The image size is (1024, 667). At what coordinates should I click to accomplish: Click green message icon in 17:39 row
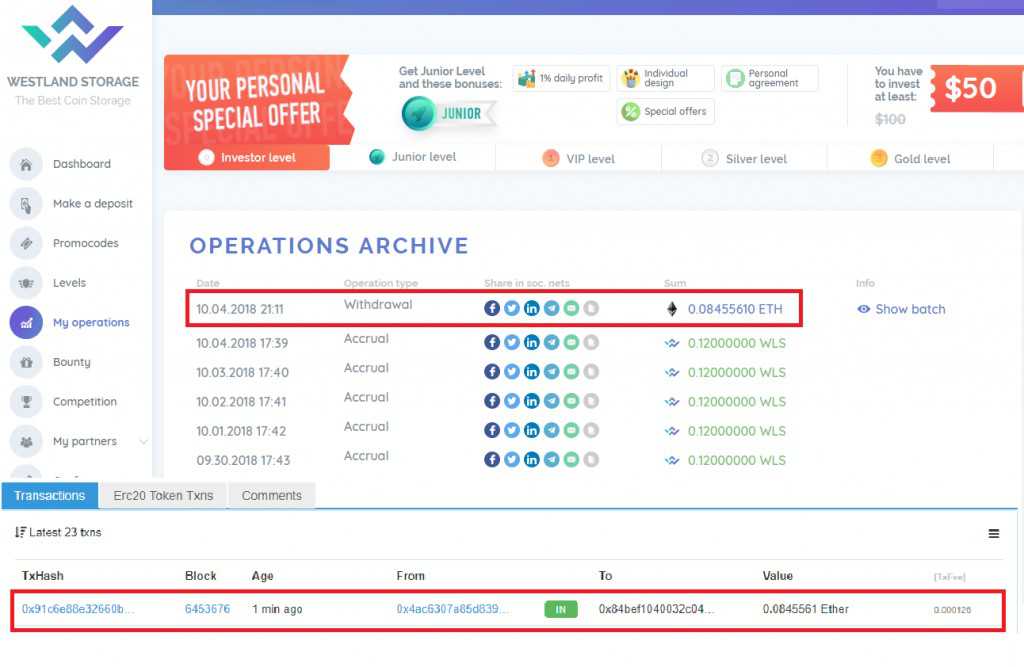click(x=571, y=342)
